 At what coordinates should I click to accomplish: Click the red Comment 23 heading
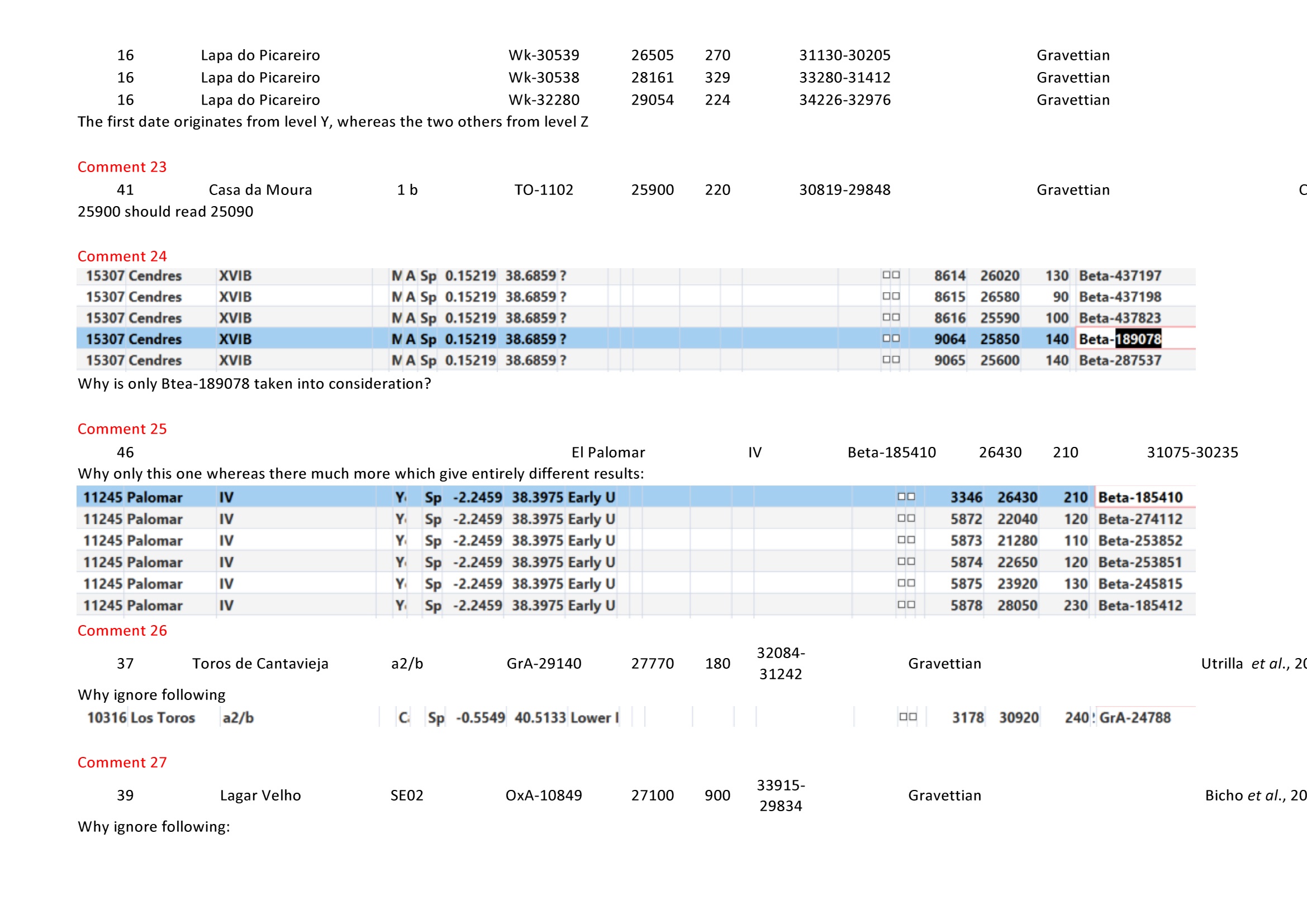122,166
